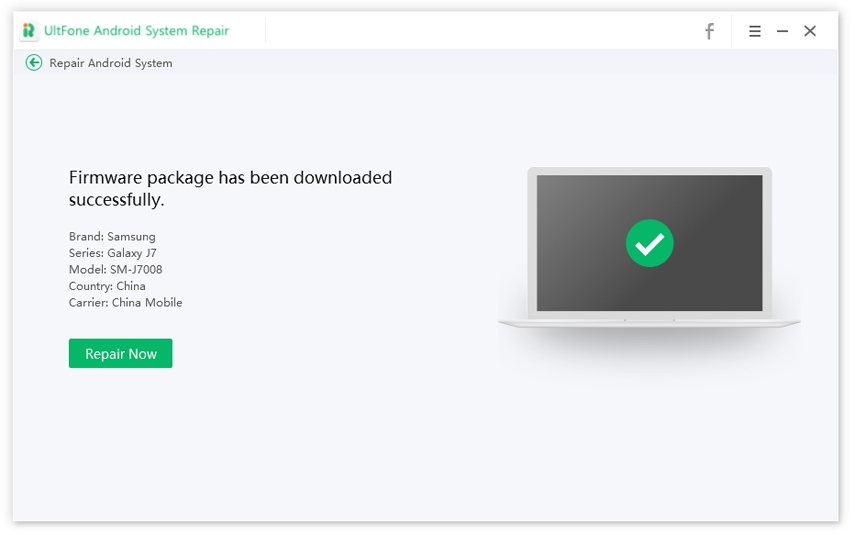Viewport: 855px width, 535px height.
Task: Click the laptop illustration's silver base
Action: click(649, 323)
